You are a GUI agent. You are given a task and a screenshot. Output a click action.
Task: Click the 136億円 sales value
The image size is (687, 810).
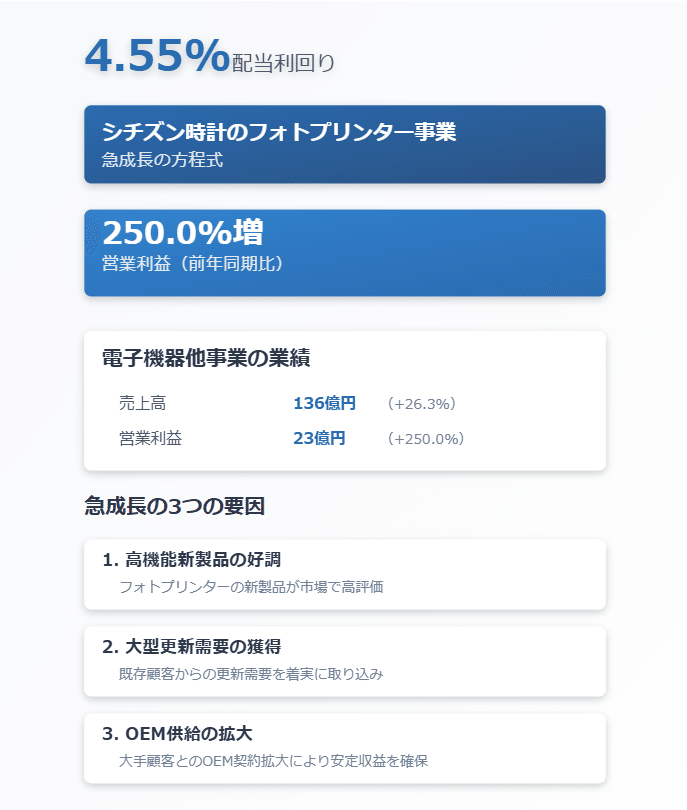pyautogui.click(x=324, y=403)
